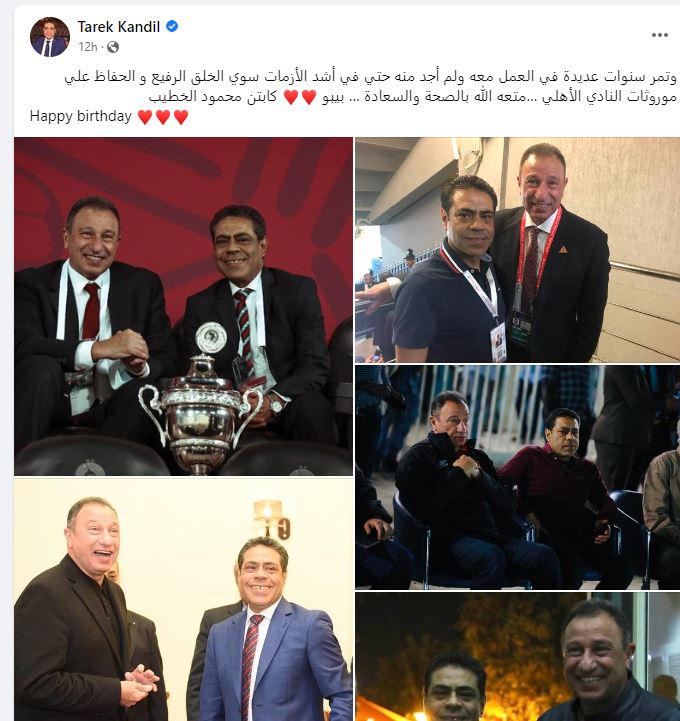Screen dimensions: 680x721
Task: Click the globe public audience icon
Action: (x=113, y=47)
